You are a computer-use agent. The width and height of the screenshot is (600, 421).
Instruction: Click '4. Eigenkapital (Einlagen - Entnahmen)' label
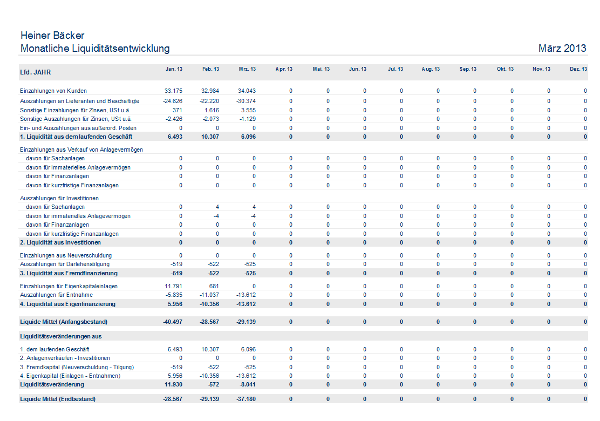(70, 376)
